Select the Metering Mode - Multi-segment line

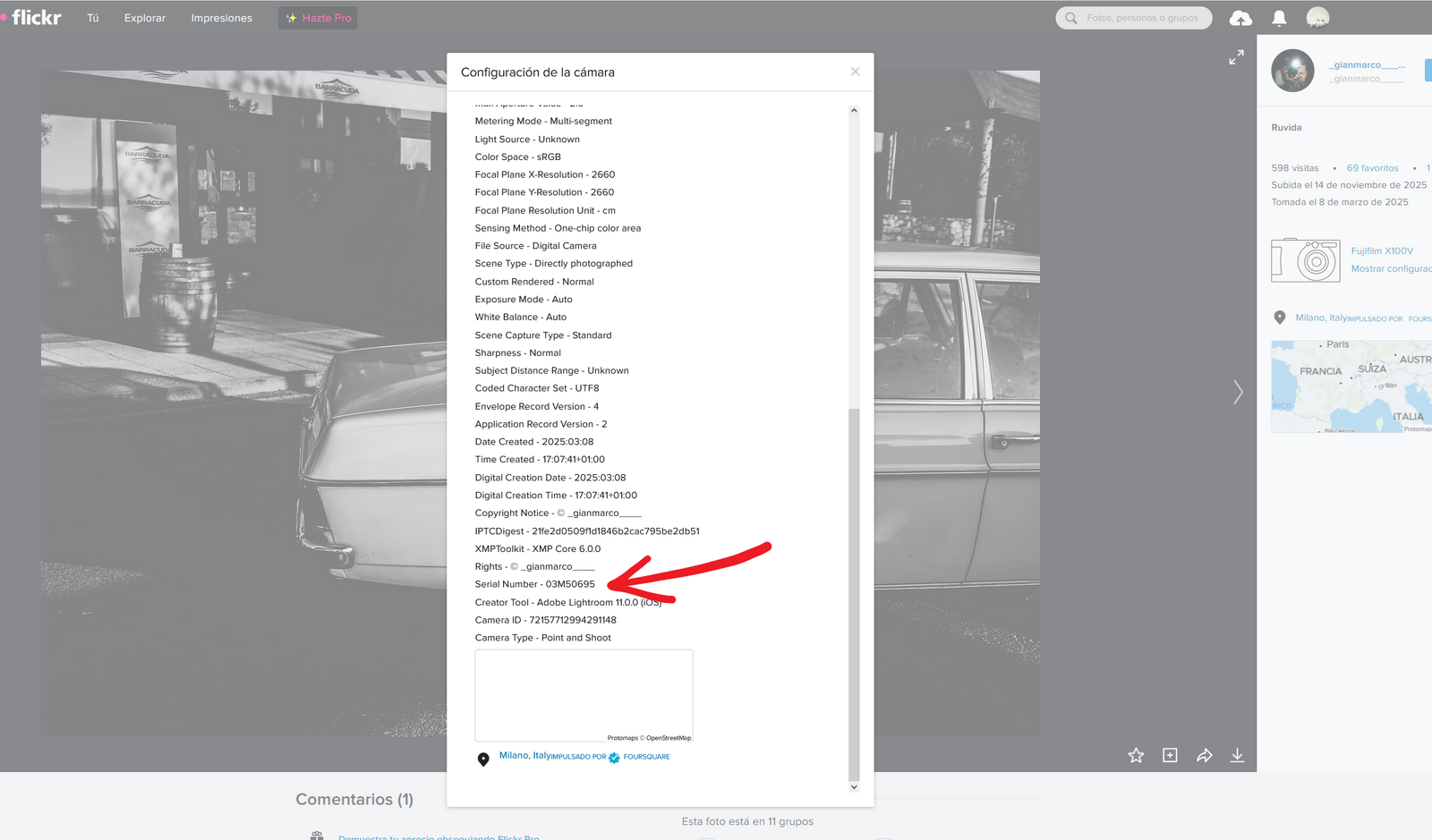[543, 121]
